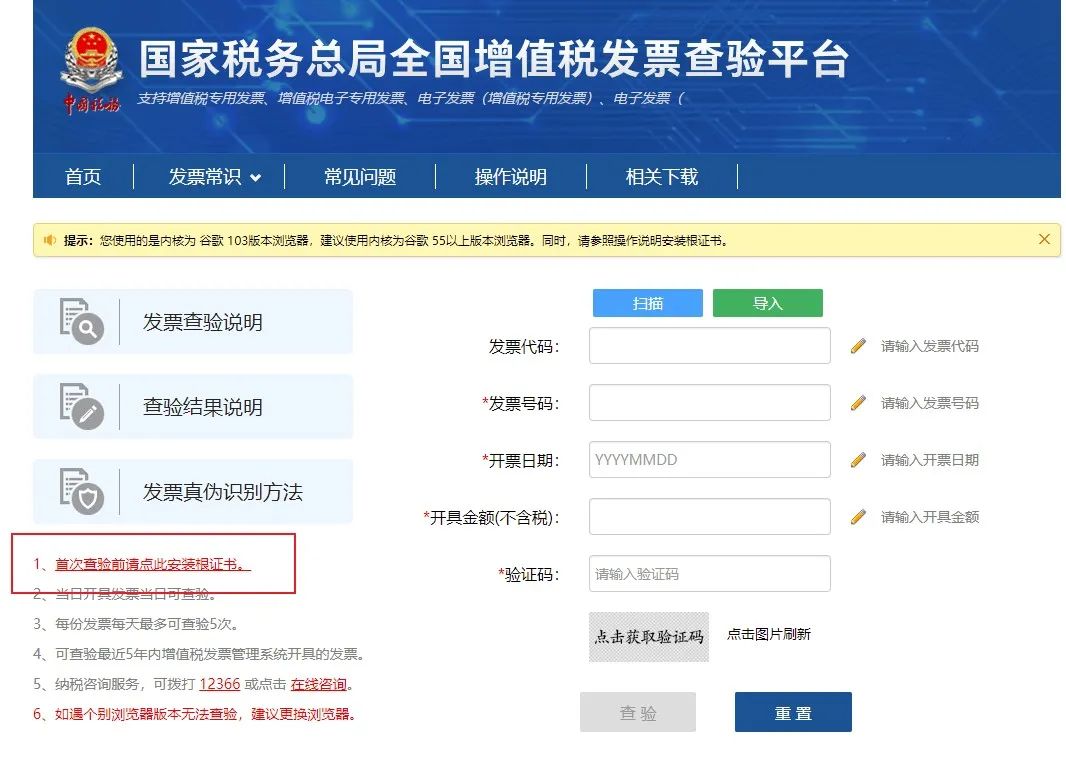The width and height of the screenshot is (1066, 762).
Task: Click the document pencil icon for 查验结果说明
Action: [82, 406]
